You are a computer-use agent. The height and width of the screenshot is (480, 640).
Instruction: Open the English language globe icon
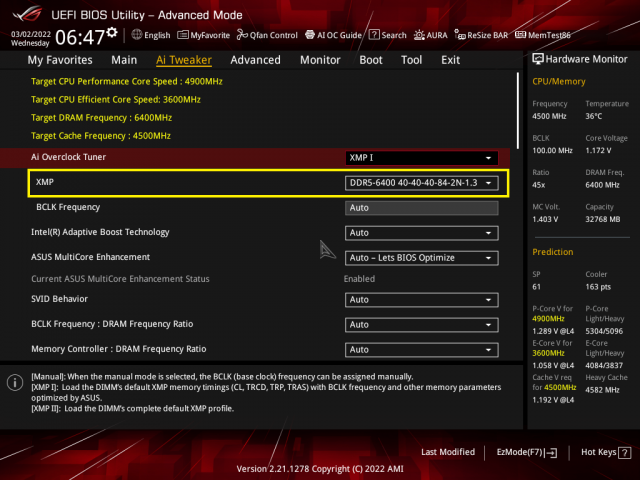(x=136, y=35)
